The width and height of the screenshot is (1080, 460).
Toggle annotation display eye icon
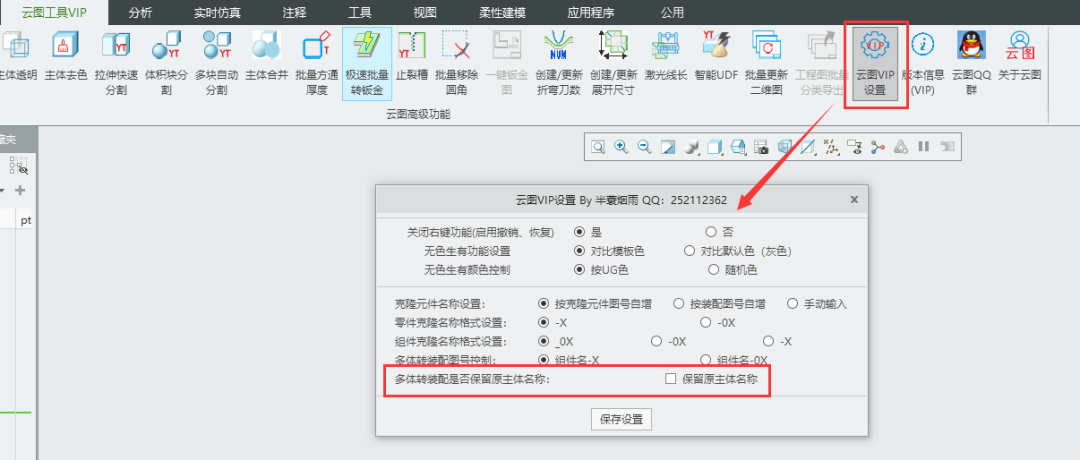(855, 147)
